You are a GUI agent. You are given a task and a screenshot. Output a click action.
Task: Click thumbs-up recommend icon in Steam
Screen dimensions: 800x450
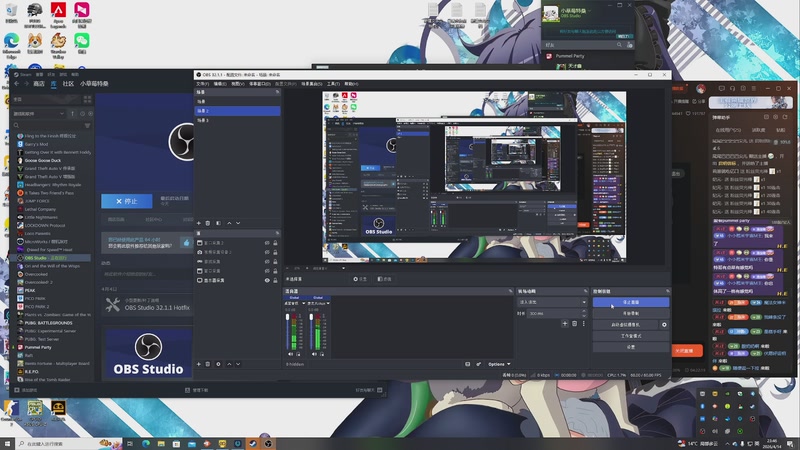(186, 242)
